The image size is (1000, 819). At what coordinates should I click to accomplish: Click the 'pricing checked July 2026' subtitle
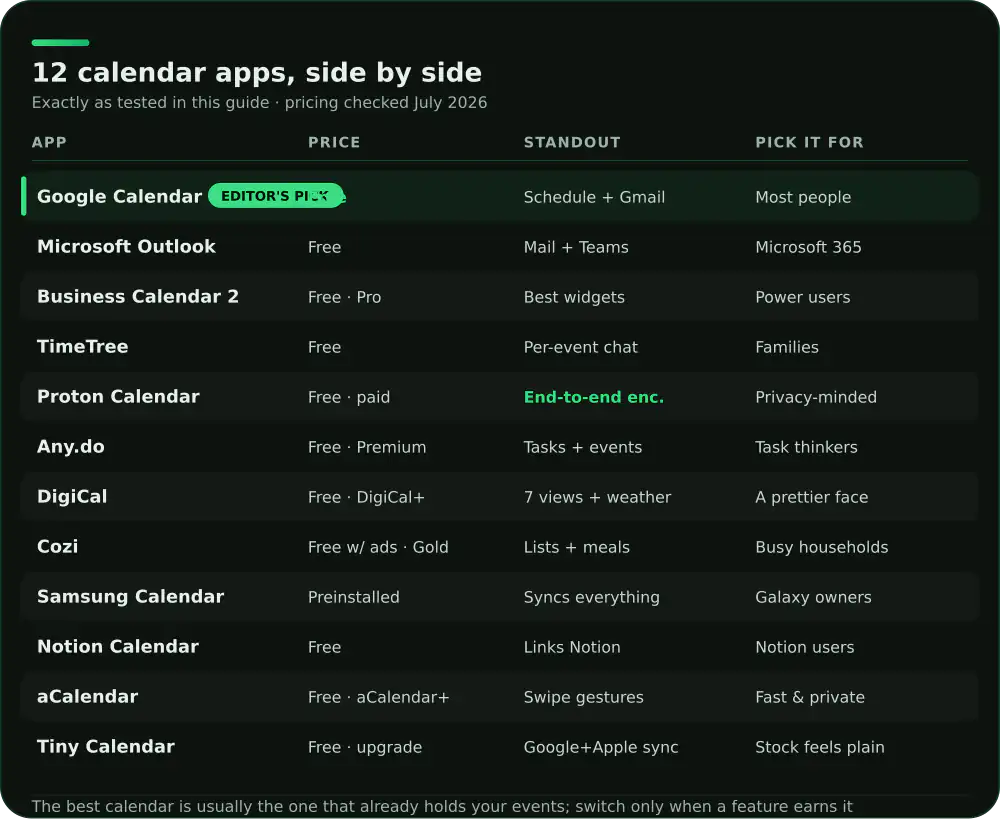[x=386, y=103]
